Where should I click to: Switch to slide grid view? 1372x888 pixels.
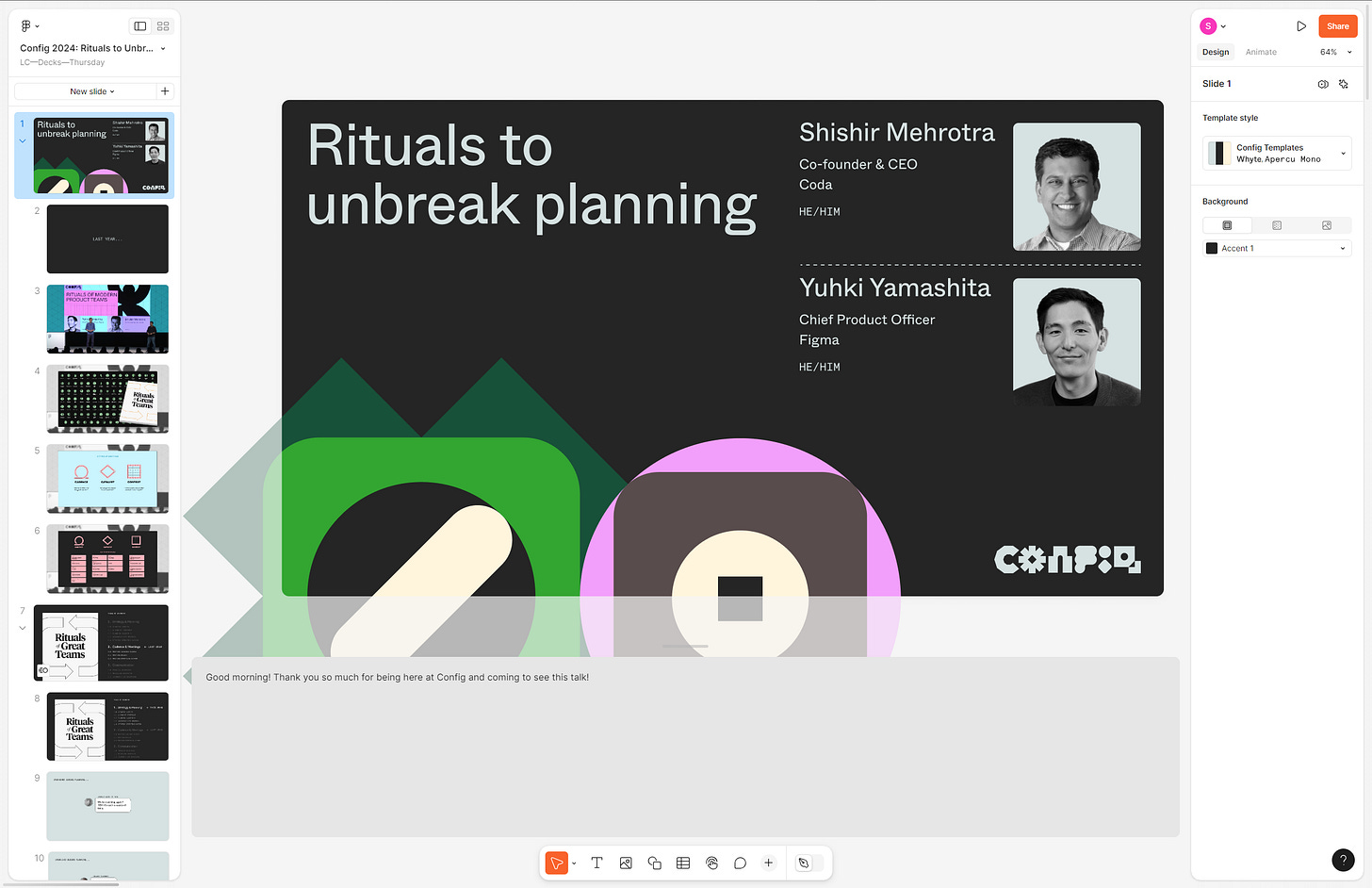pyautogui.click(x=163, y=26)
